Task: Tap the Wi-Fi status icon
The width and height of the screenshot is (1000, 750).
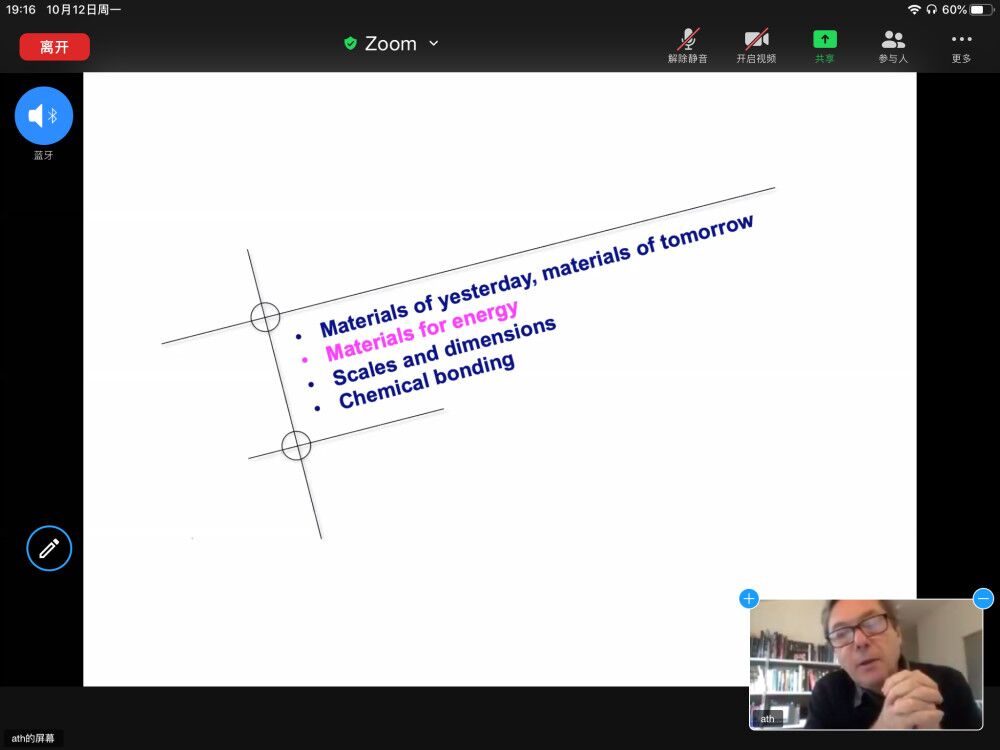Action: [x=914, y=9]
